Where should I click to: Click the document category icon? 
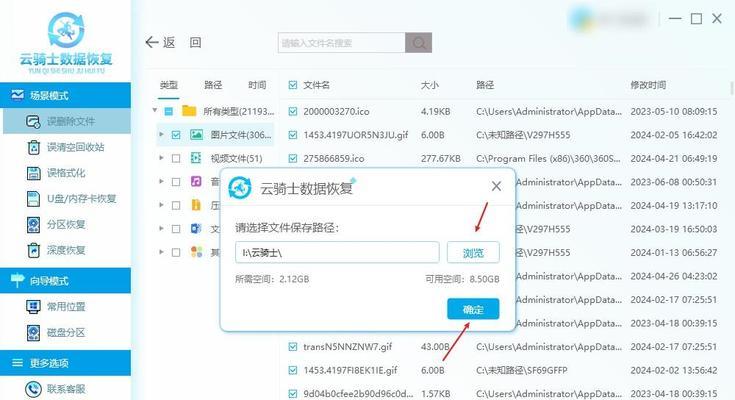(x=196, y=228)
